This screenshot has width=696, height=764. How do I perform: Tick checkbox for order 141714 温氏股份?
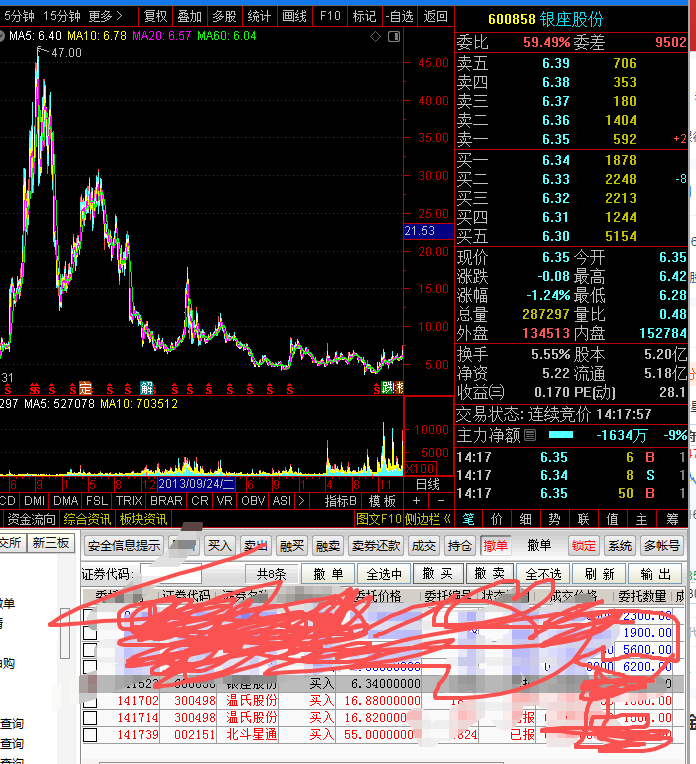pos(90,718)
